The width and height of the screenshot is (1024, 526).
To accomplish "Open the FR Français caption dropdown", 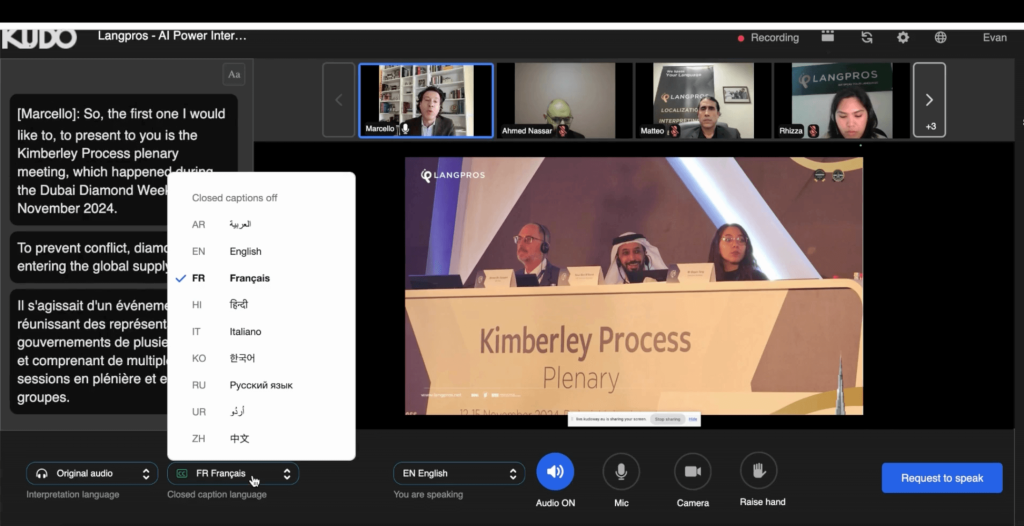I will click(233, 474).
